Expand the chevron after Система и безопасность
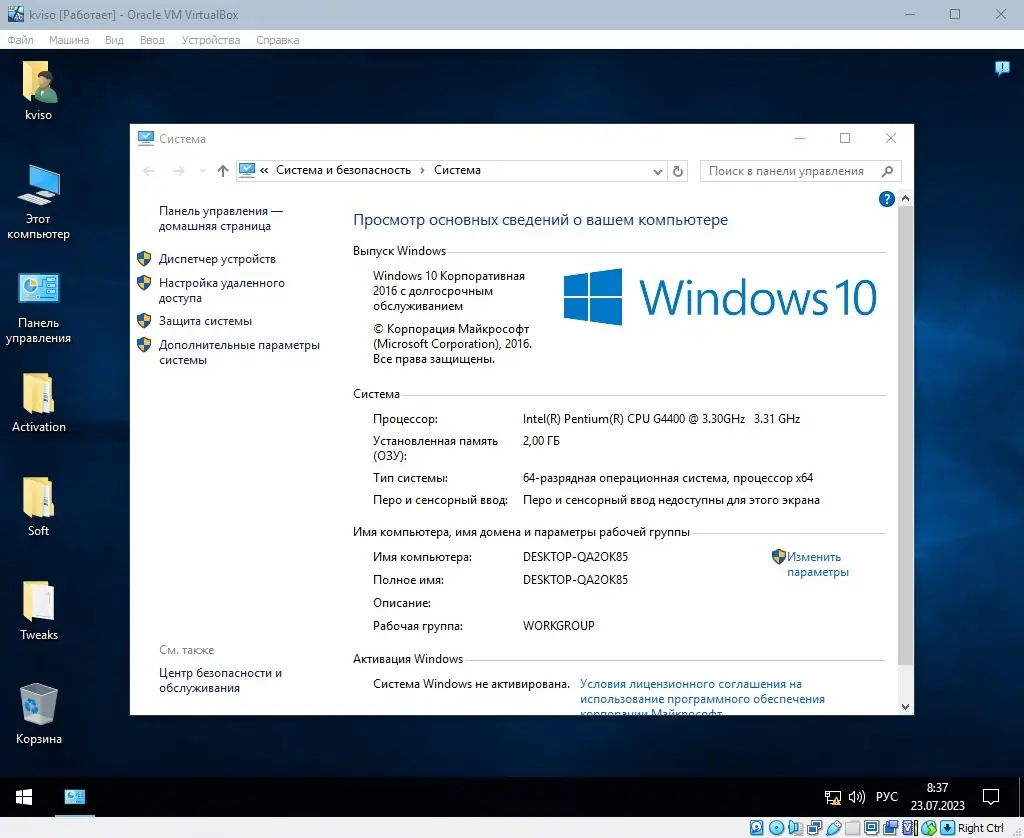The image size is (1024, 838). click(423, 170)
